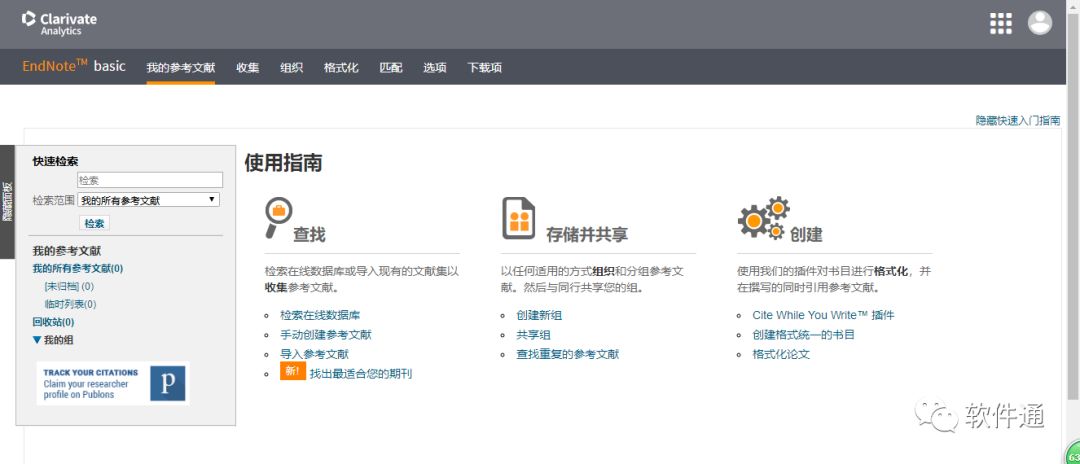Focus the 检索 quick search field
Viewport: 1080px width, 464px height.
pyautogui.click(x=150, y=180)
